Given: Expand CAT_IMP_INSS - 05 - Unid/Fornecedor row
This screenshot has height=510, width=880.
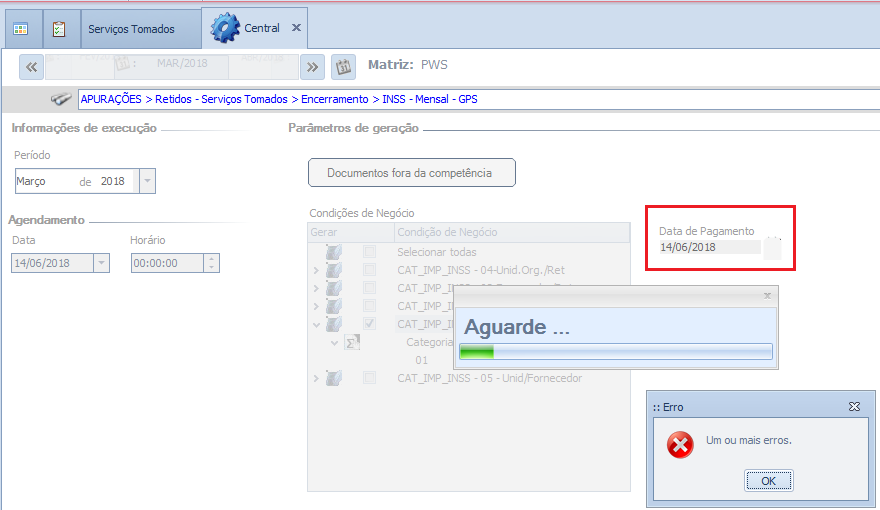Looking at the screenshot, I should pyautogui.click(x=316, y=379).
